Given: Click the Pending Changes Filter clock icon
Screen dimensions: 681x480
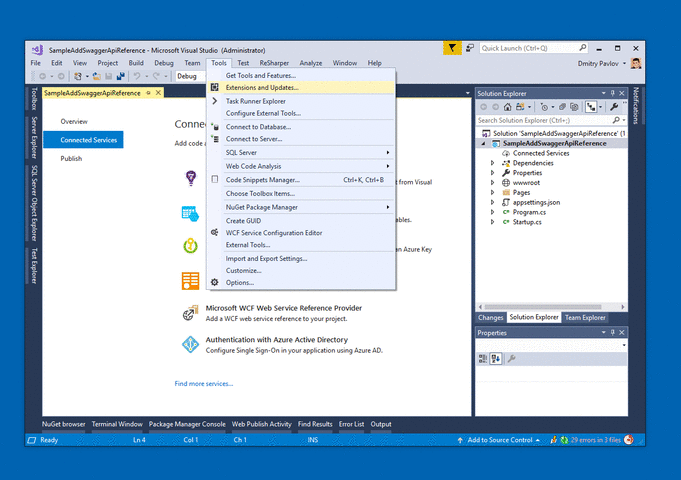Looking at the screenshot, I should 544,106.
